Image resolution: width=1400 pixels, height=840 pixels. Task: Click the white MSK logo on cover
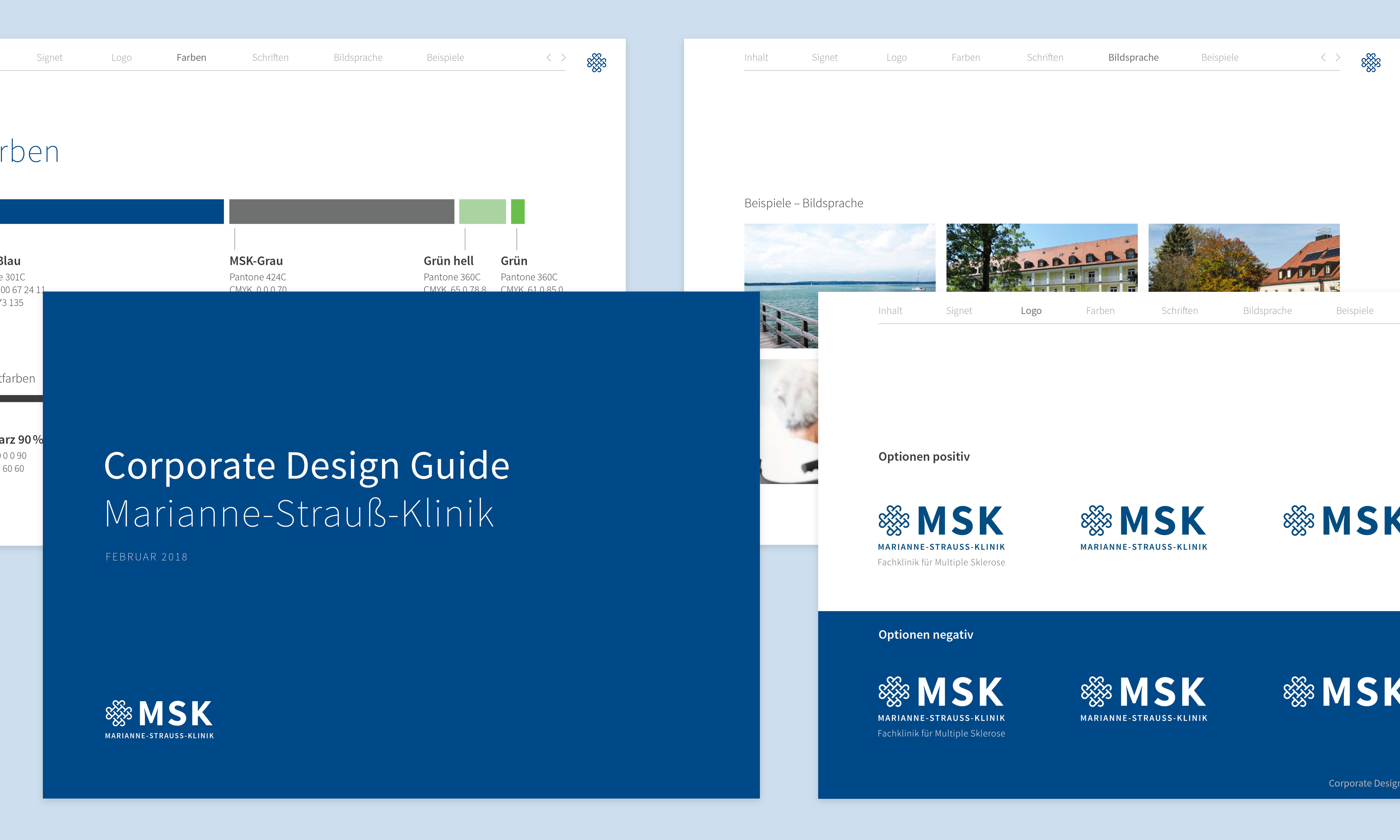(159, 718)
